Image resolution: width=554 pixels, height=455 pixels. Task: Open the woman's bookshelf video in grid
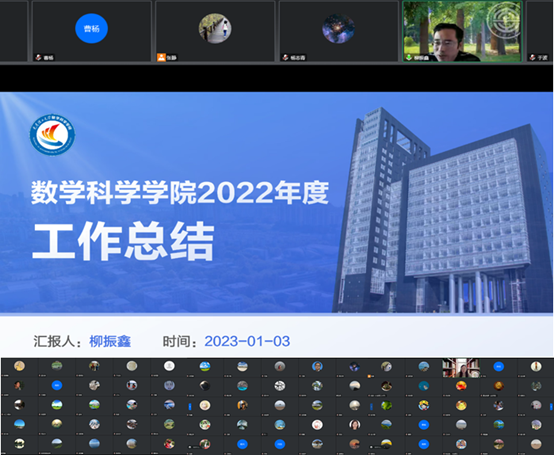pos(461,368)
